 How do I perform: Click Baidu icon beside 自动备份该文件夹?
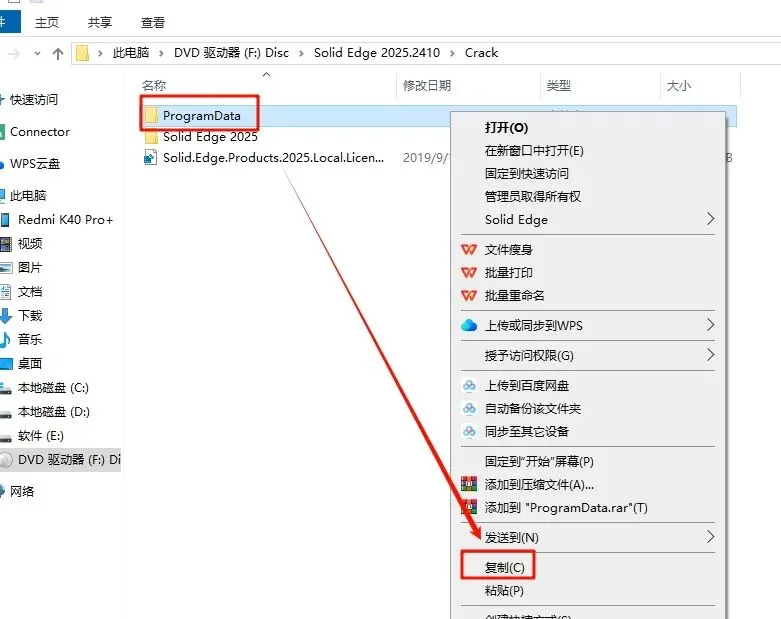click(x=469, y=408)
